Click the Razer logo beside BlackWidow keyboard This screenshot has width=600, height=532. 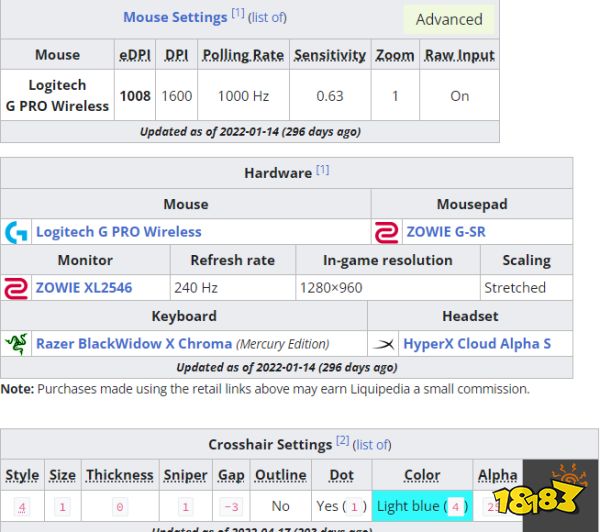[16, 344]
